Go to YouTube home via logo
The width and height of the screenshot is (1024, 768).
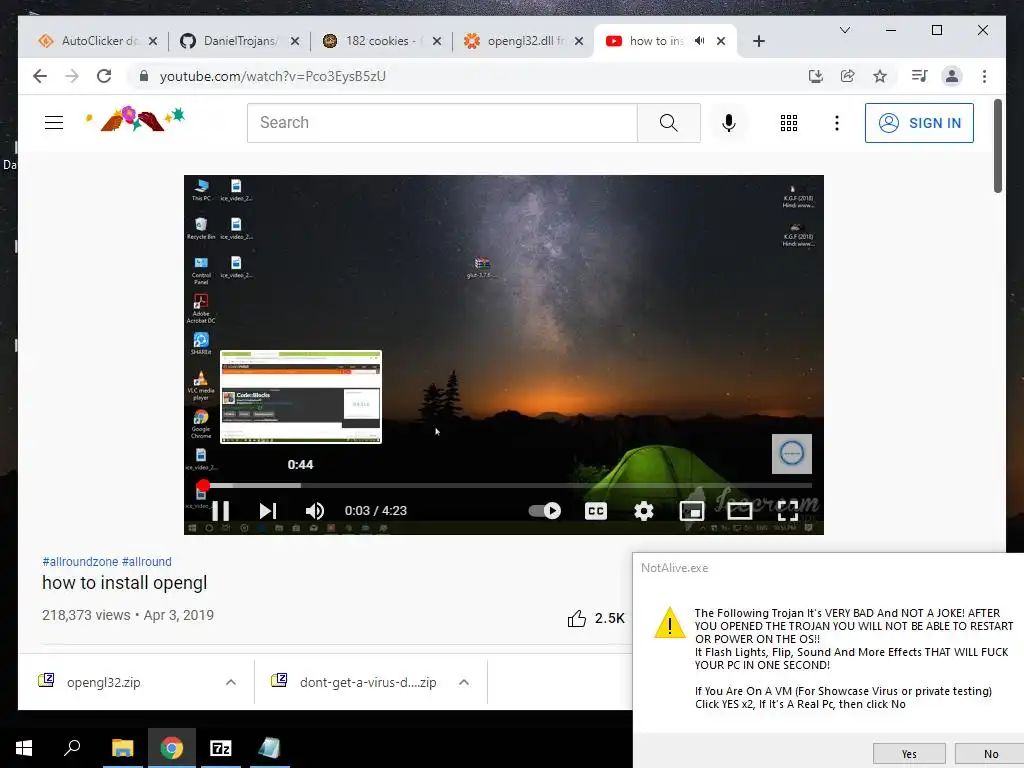point(135,119)
